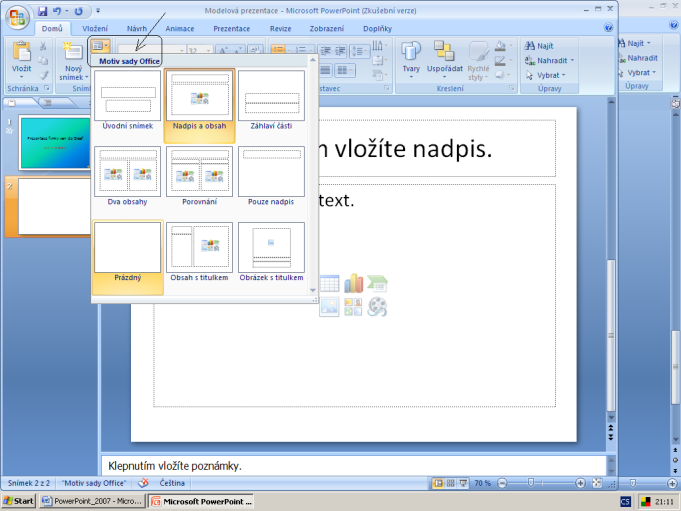The image size is (681, 511).
Task: Switch to the Zobrazení tab
Action: (327, 29)
